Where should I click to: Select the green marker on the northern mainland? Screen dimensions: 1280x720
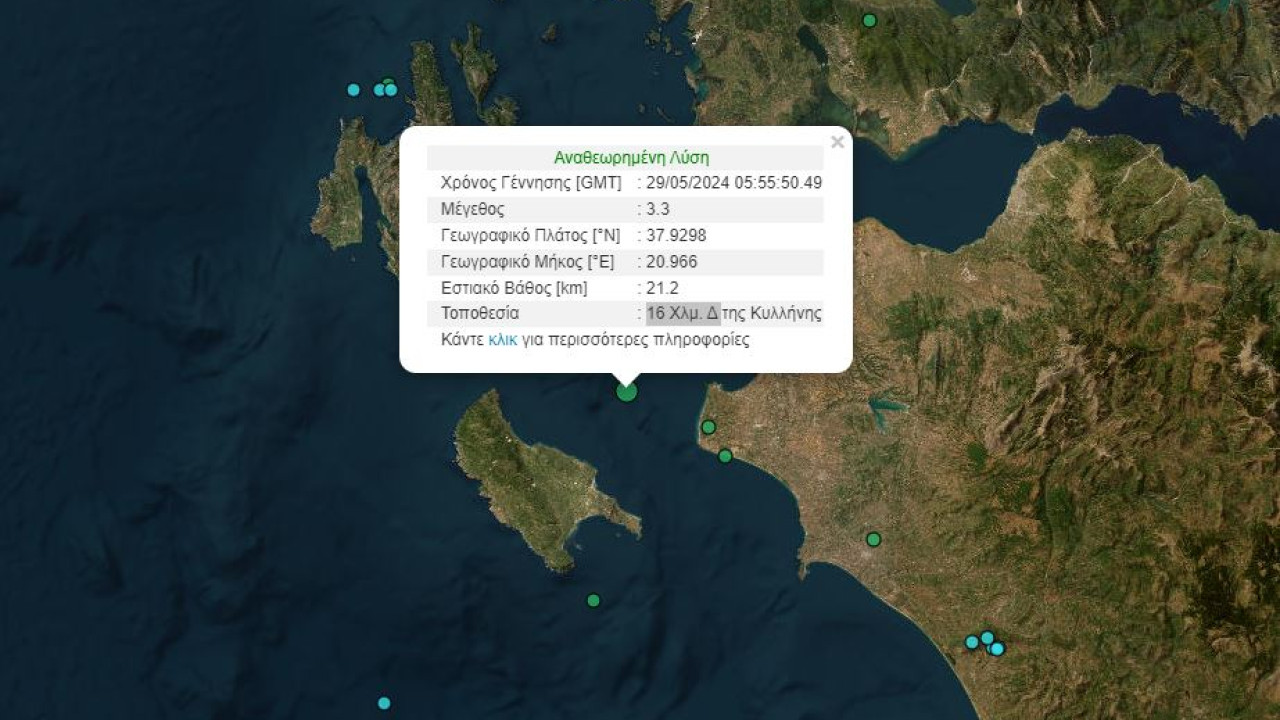coord(869,20)
